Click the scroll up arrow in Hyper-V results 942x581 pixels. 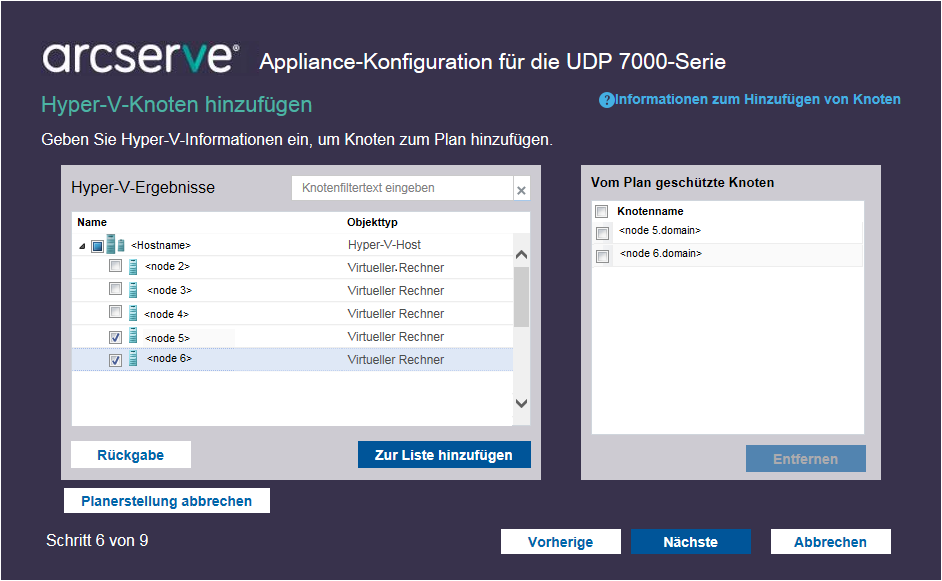(x=521, y=255)
